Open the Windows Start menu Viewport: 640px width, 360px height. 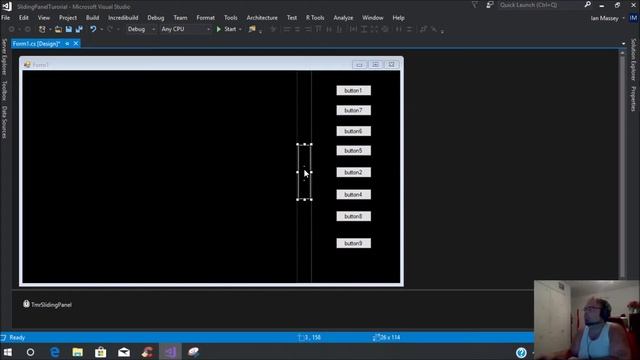8,352
